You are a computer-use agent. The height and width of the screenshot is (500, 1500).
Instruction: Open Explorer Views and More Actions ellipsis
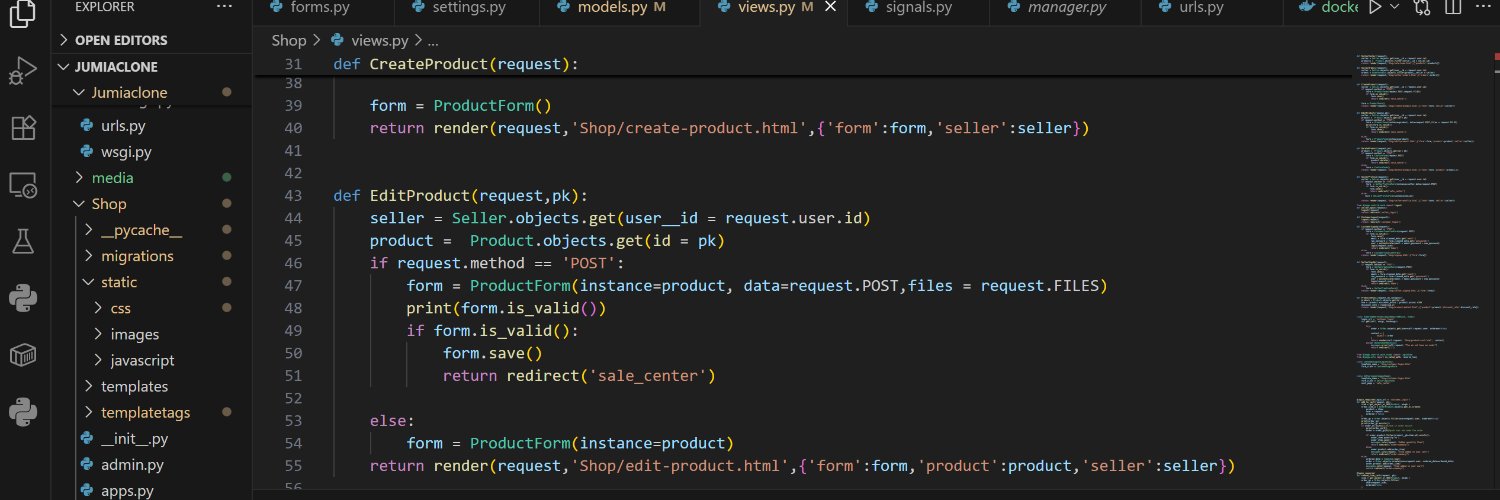[226, 8]
